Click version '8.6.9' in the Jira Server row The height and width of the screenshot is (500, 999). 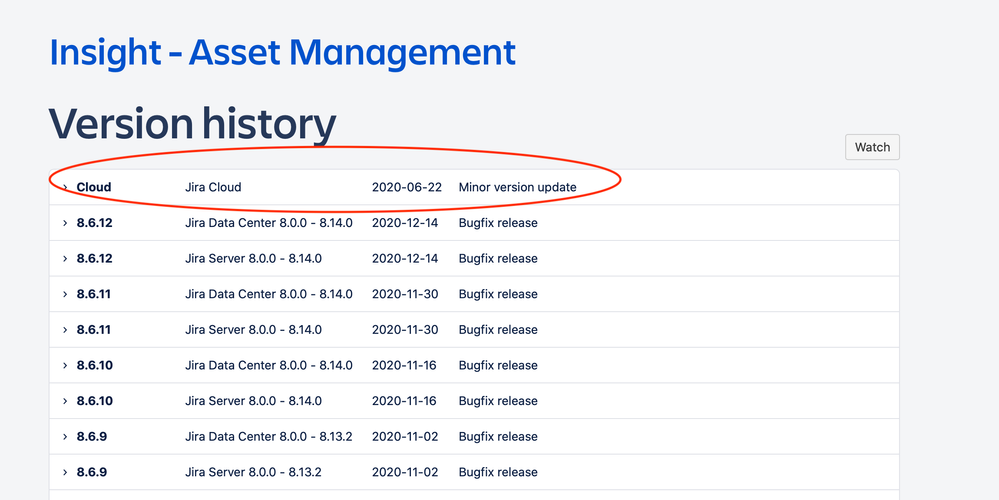tap(92, 473)
